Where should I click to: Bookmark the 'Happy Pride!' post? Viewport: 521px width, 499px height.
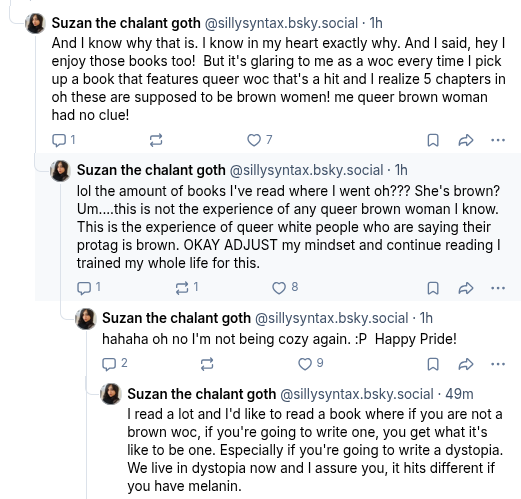click(433, 364)
